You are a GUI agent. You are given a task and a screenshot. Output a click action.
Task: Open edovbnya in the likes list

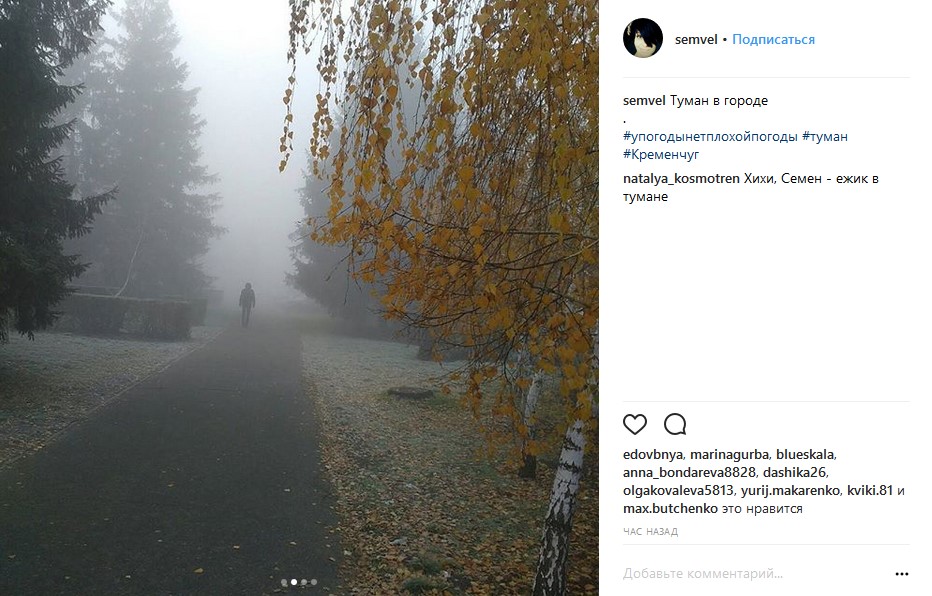[653, 455]
